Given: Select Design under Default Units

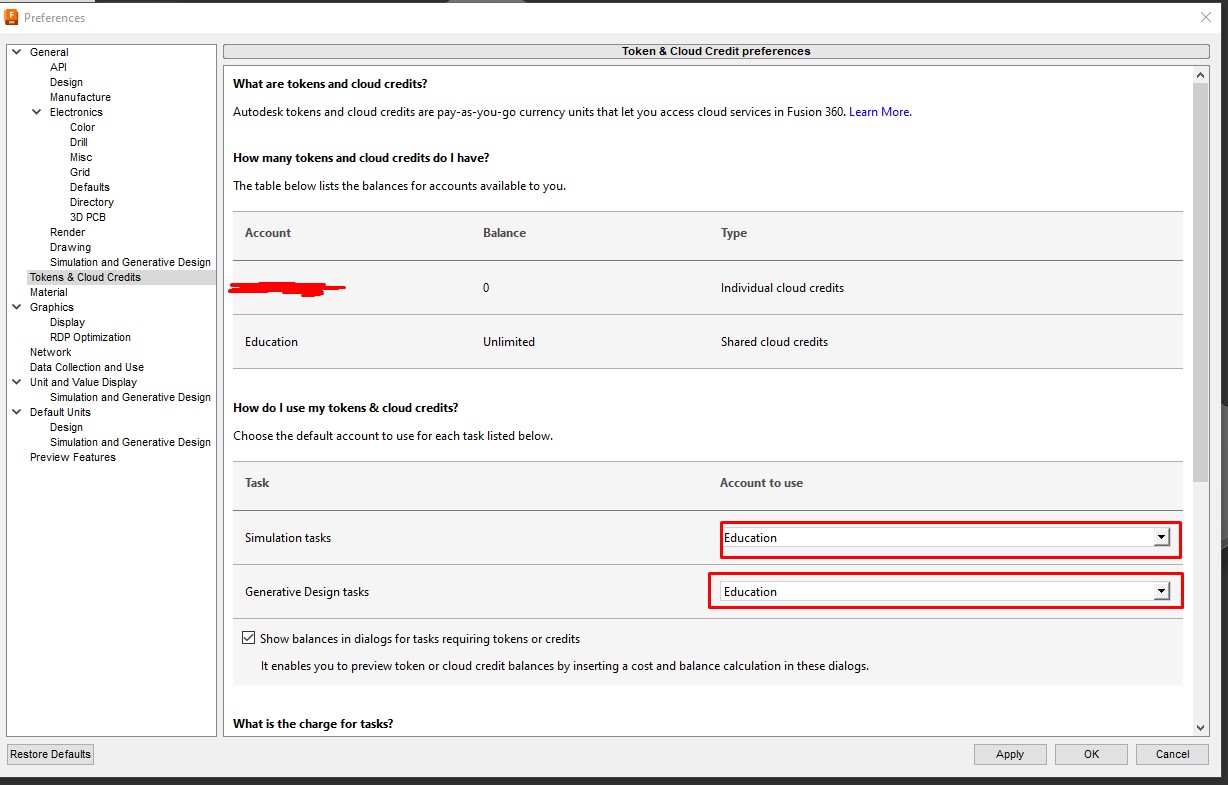Looking at the screenshot, I should pos(66,427).
